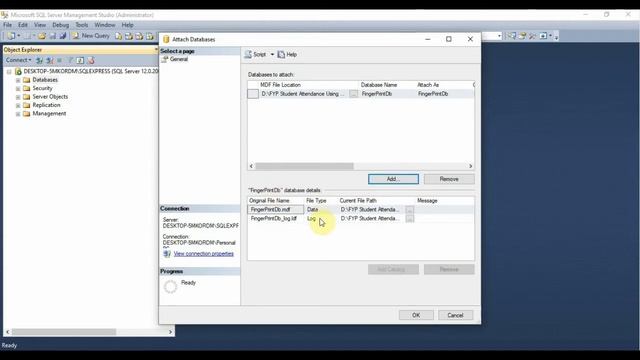640x360 pixels.
Task: Click the server instance icon in Object Explorer tree
Action: pyautogui.click(x=18, y=71)
